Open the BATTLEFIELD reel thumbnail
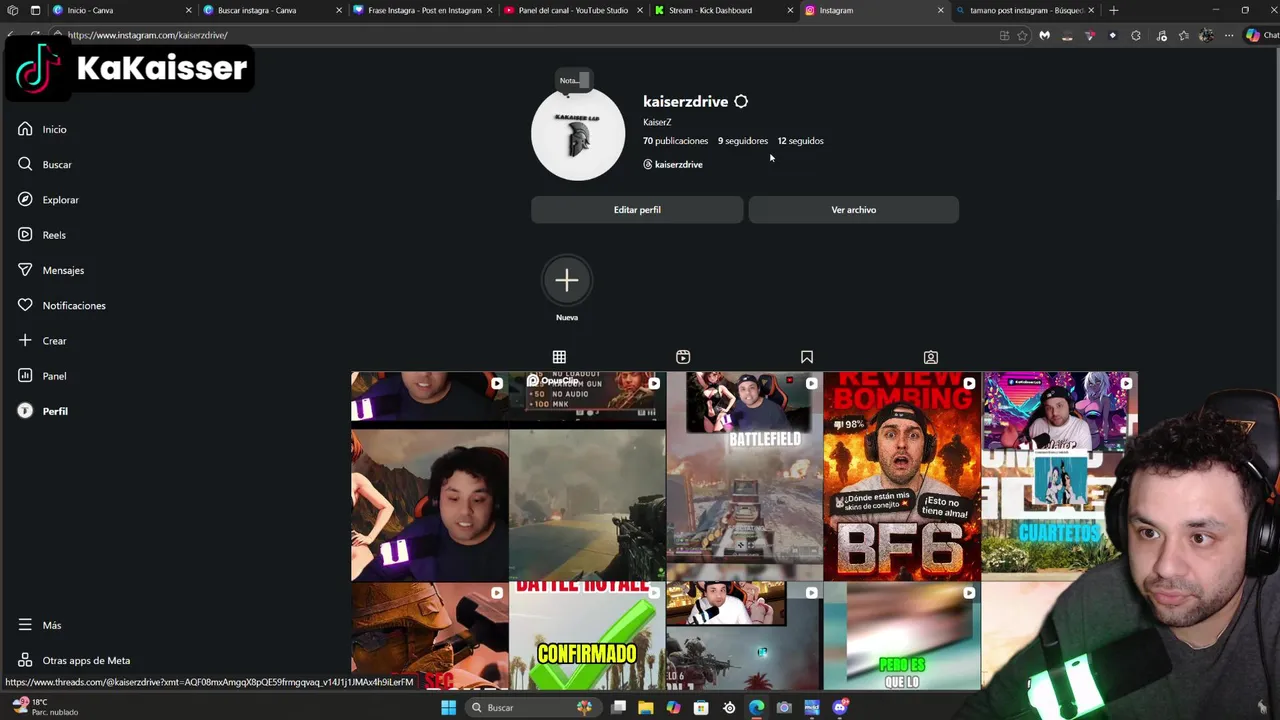1280x720 pixels. point(745,476)
